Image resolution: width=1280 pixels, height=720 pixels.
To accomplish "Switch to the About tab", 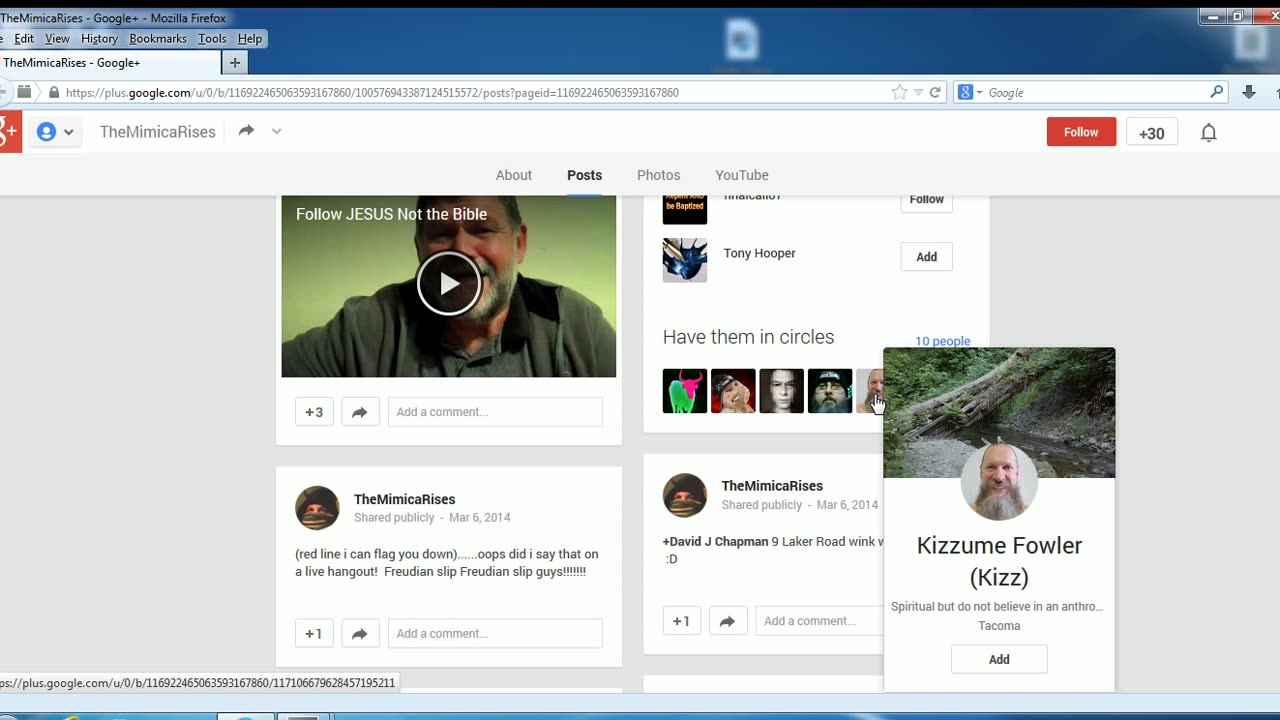I will pyautogui.click(x=514, y=175).
